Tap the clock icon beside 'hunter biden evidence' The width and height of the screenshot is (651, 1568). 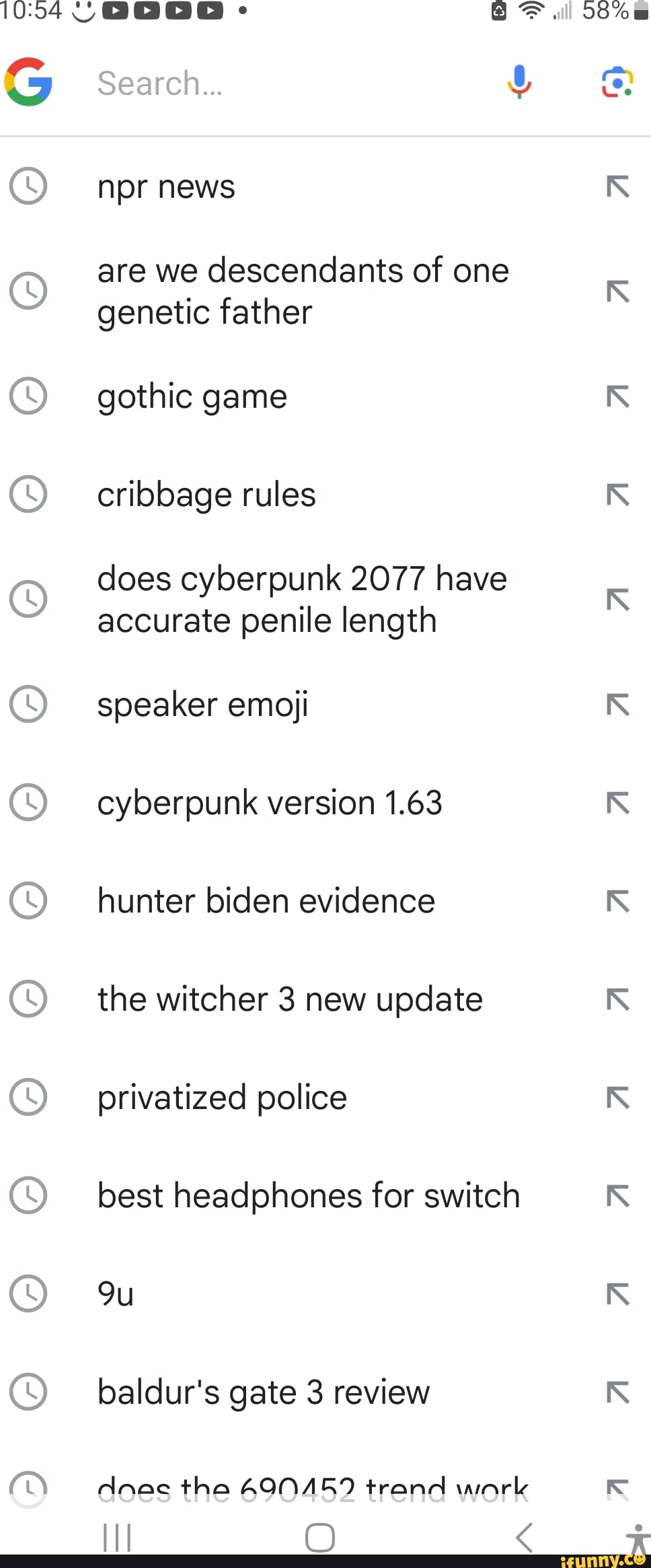(28, 901)
